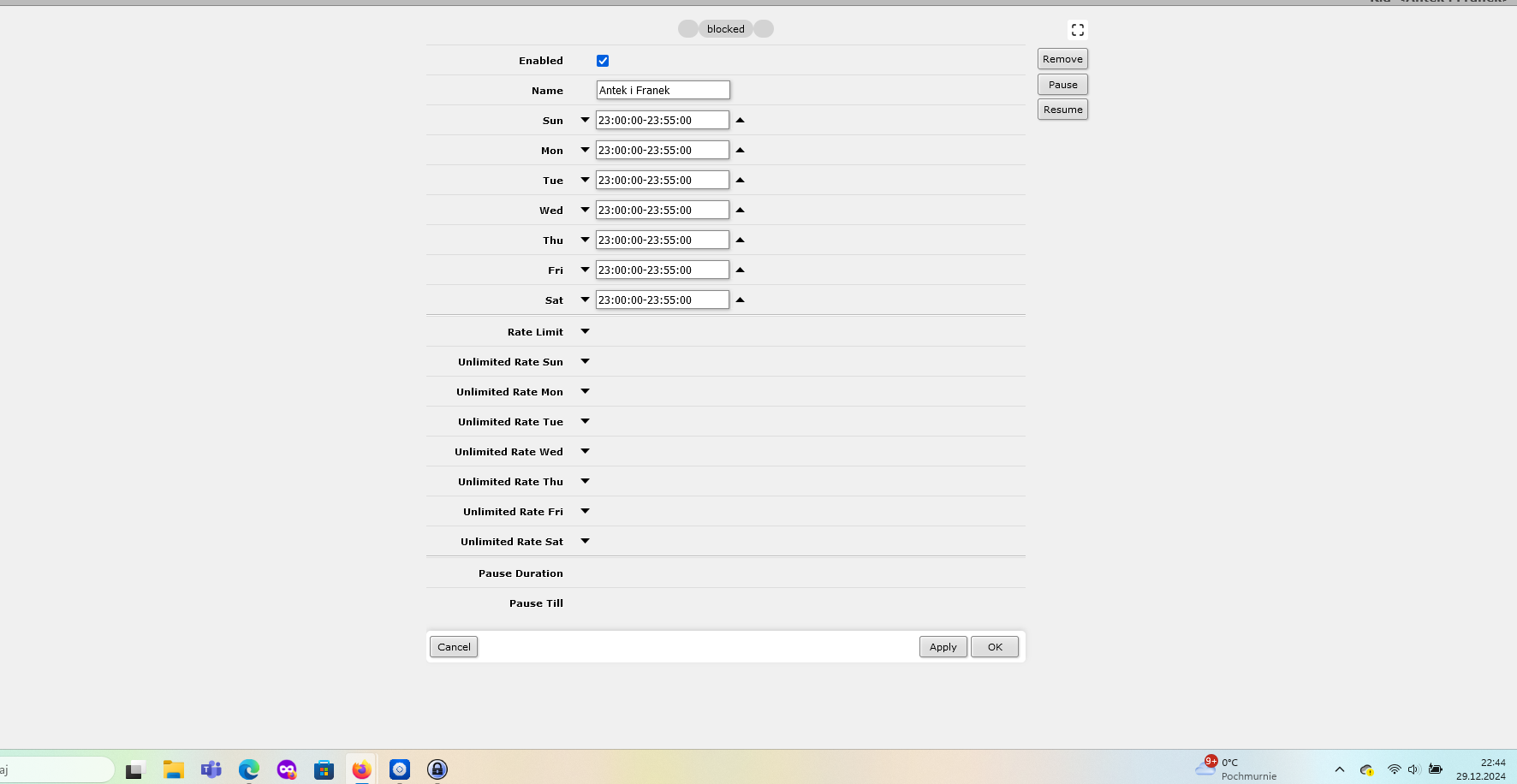Expand the Unlimited Rate Sat dropdown
The image size is (1517, 784).
coord(585,541)
